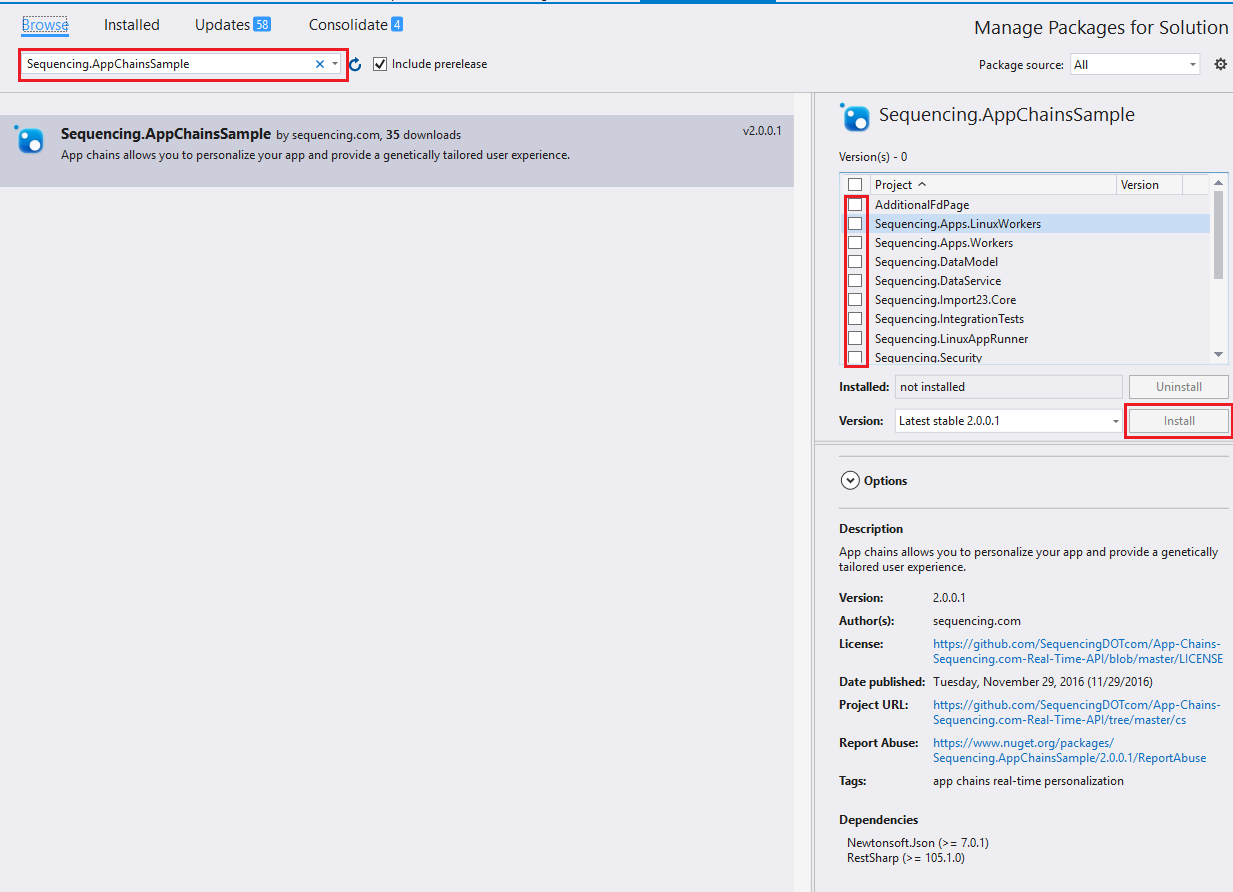Check the Sequencing.IntegrationTests checkbox
Image resolution: width=1233 pixels, height=892 pixels.
(855, 319)
